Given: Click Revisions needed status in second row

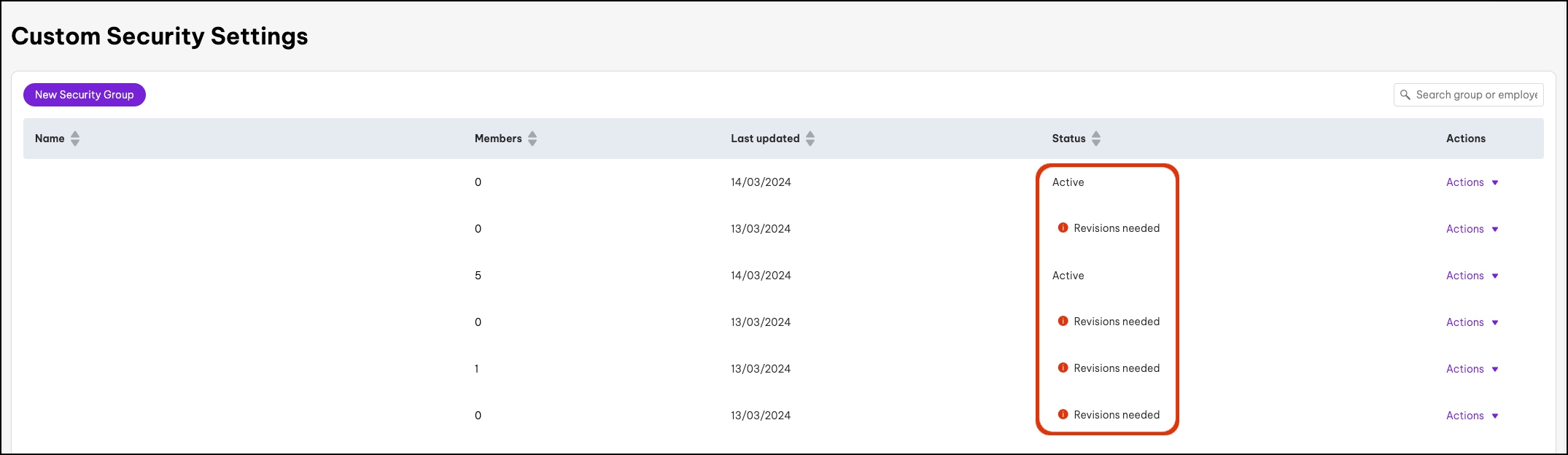Looking at the screenshot, I should point(1117,228).
